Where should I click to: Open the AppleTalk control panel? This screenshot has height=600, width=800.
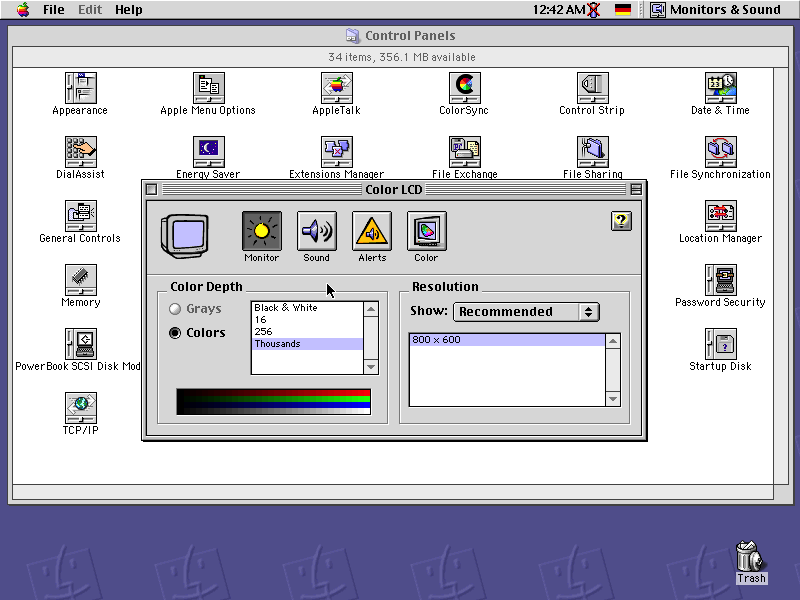pyautogui.click(x=337, y=88)
